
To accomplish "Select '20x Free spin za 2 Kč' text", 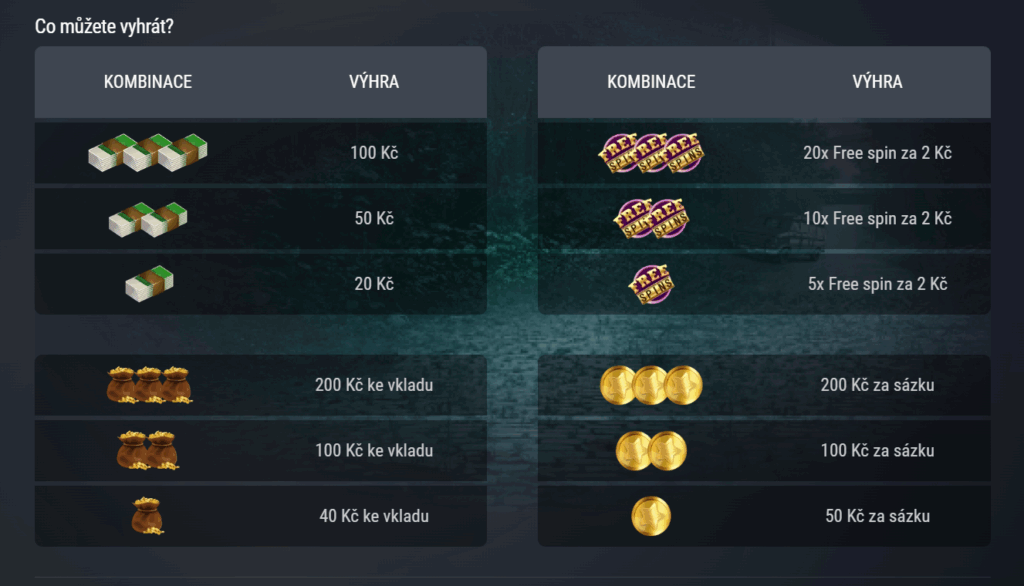I will point(877,153).
